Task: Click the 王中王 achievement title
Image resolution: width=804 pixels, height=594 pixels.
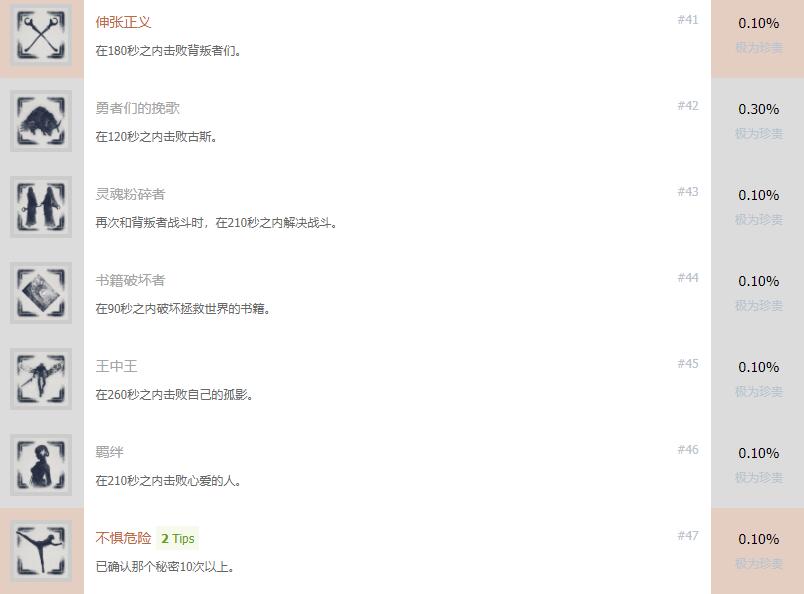Action: [116, 366]
